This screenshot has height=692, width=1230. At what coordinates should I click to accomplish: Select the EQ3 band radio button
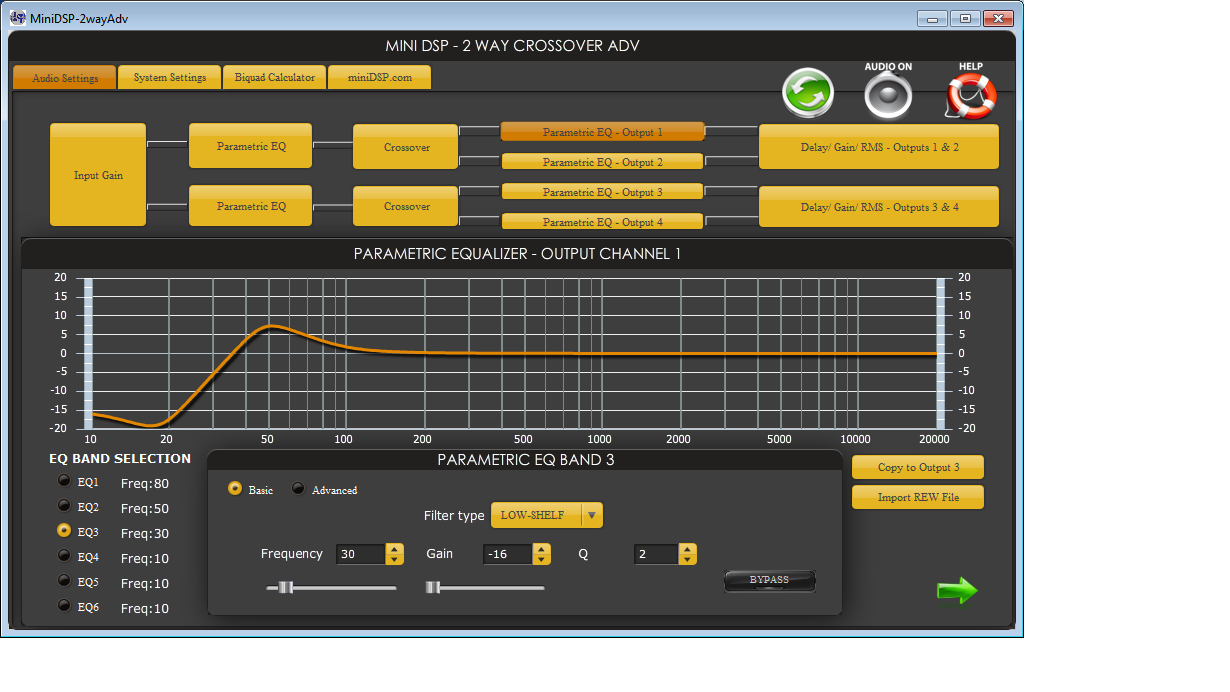(64, 531)
